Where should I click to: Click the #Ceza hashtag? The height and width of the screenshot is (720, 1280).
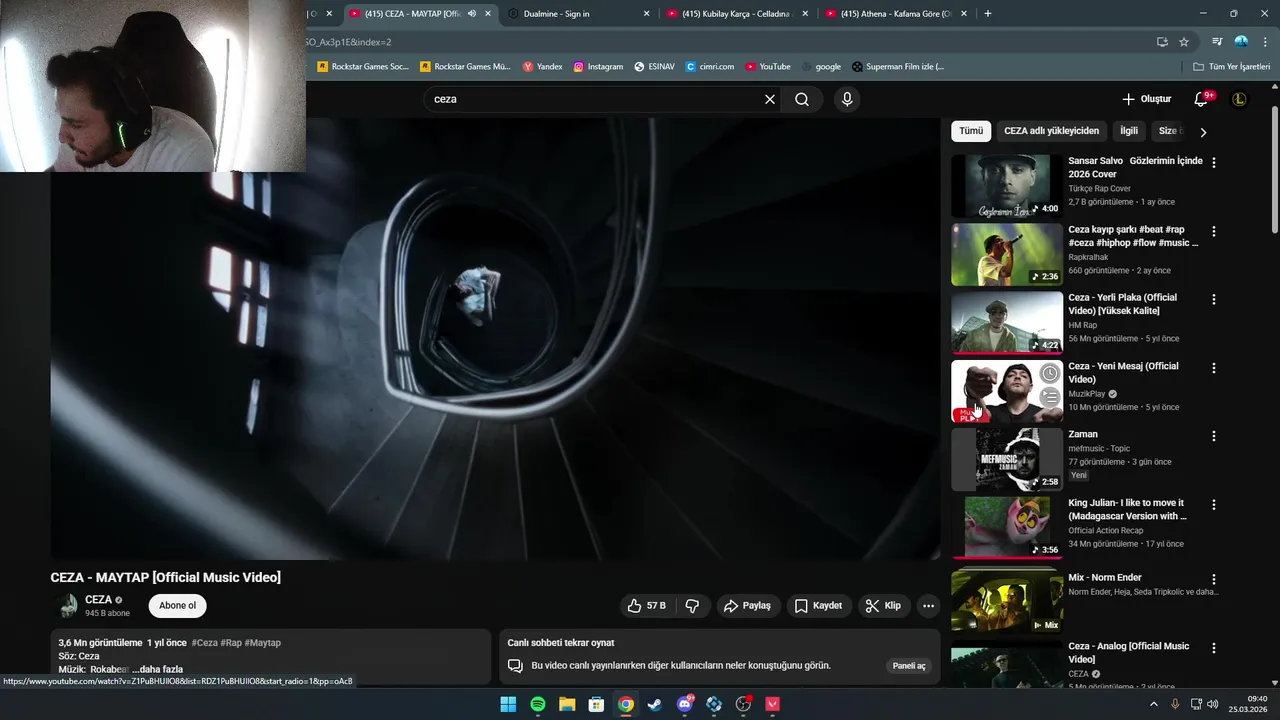204,643
